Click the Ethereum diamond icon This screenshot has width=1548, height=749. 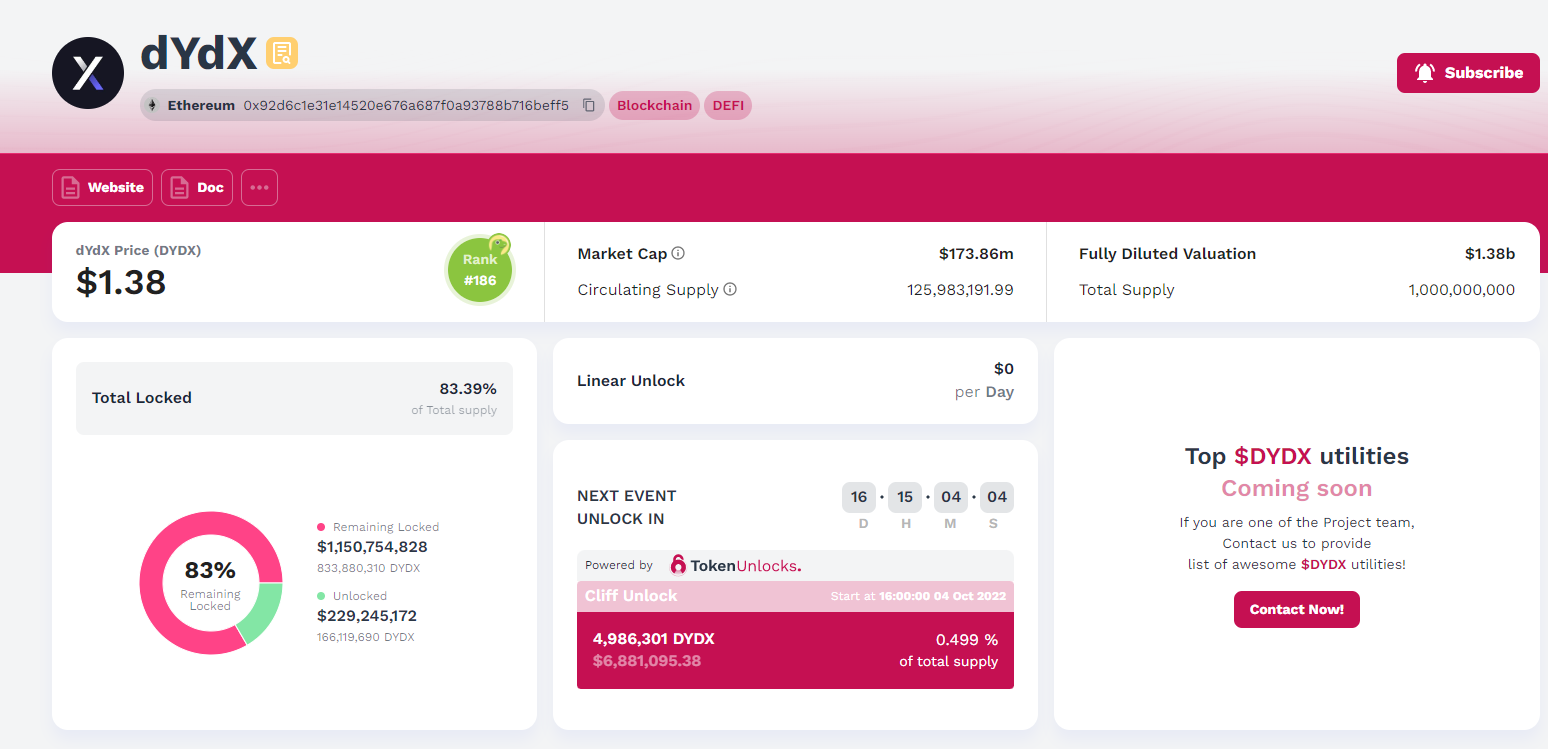[153, 105]
